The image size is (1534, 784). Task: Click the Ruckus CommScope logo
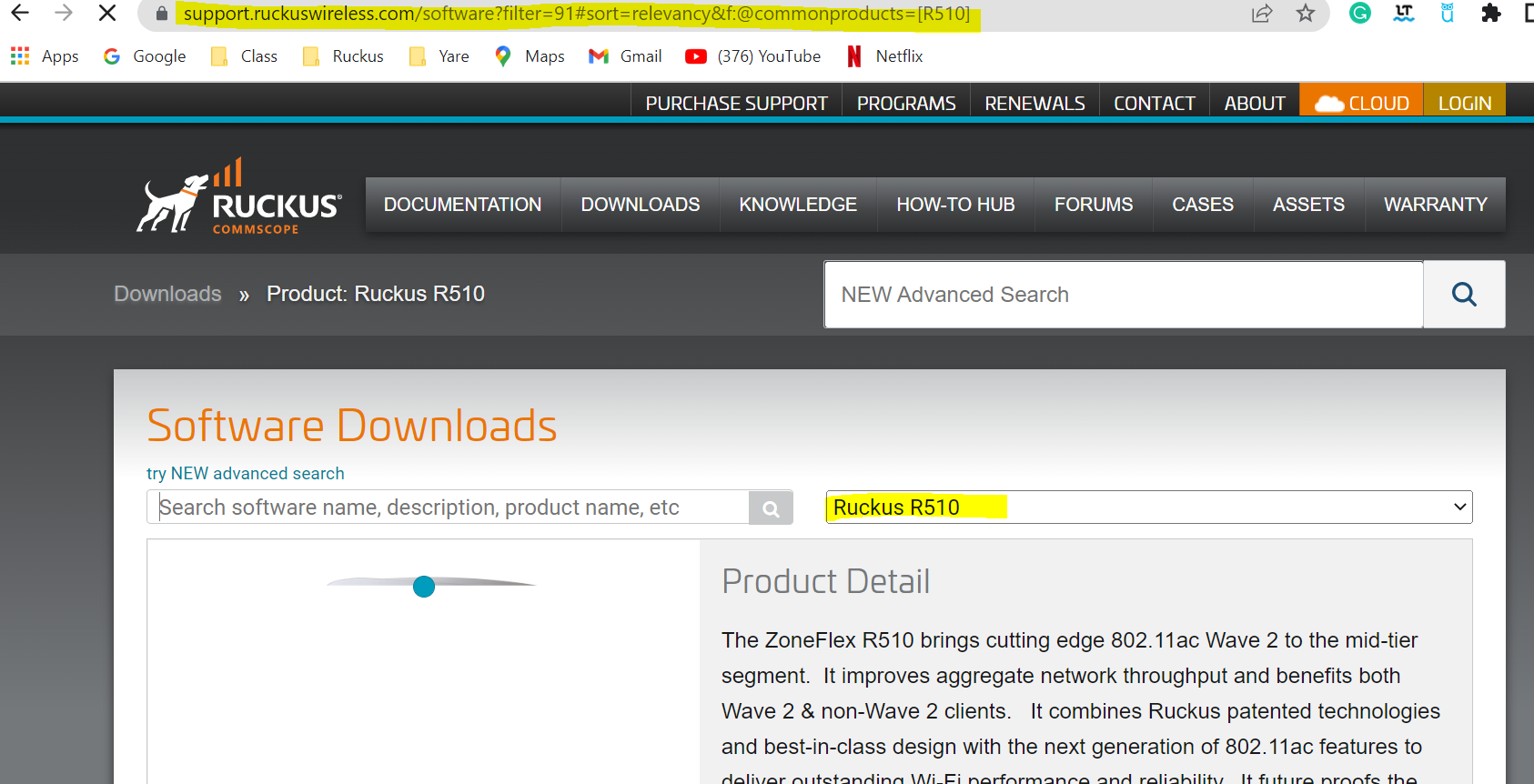click(239, 196)
